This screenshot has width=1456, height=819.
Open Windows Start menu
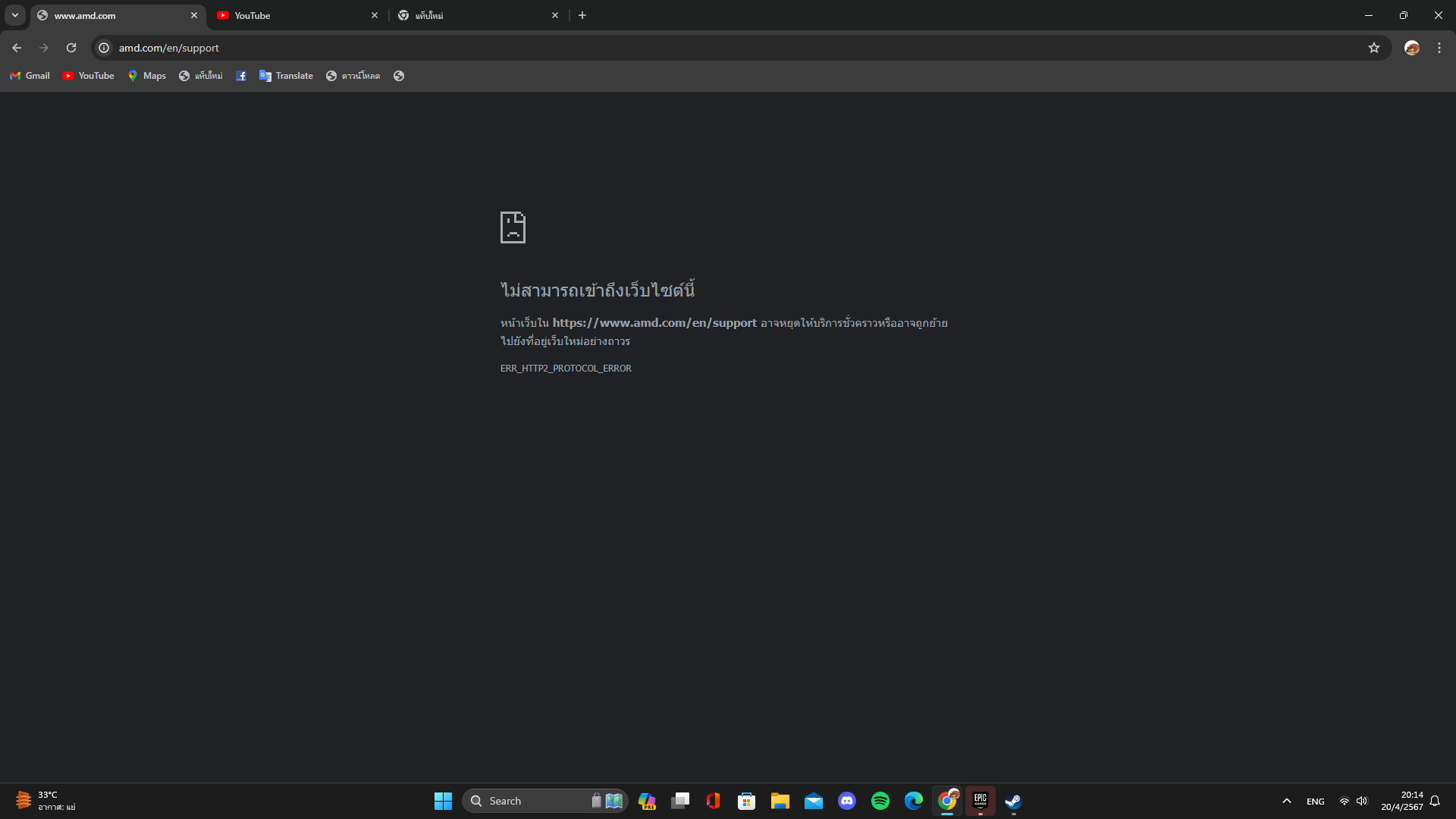(443, 801)
